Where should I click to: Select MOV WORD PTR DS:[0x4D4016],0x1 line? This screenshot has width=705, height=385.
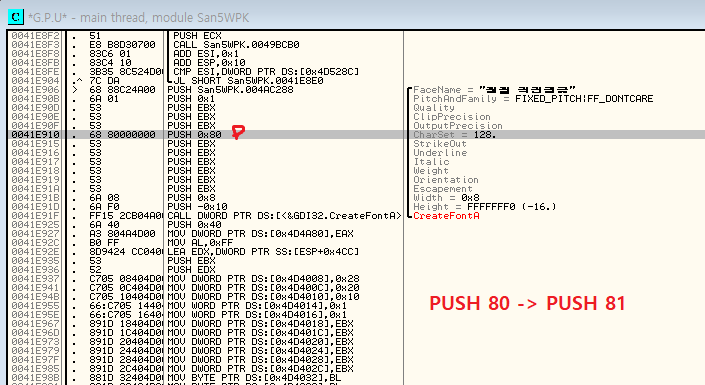[x=257, y=314]
